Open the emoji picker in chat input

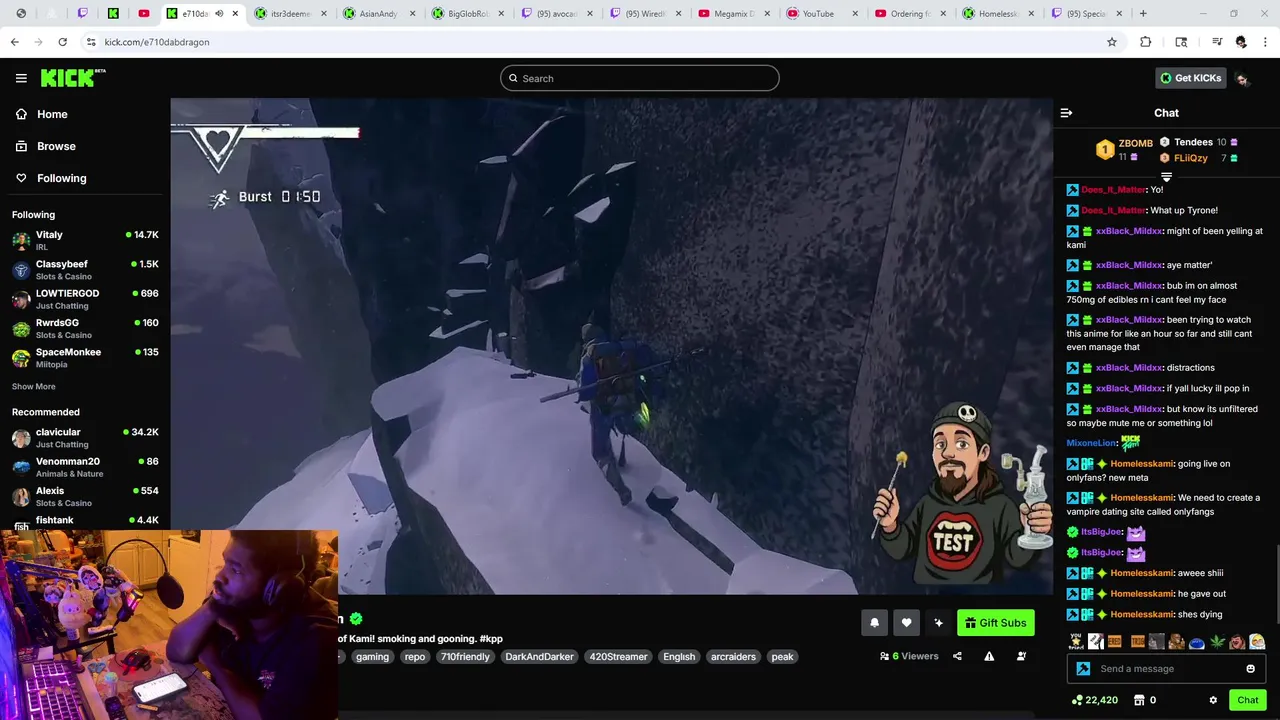point(1250,669)
